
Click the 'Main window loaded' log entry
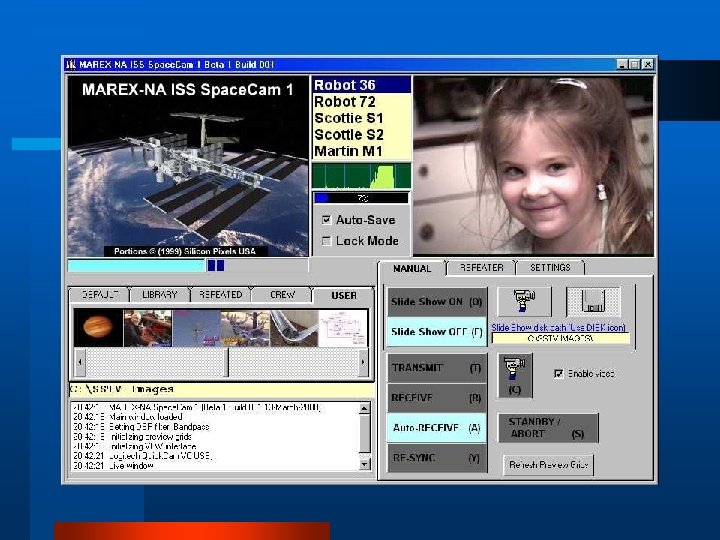[x=128, y=416]
